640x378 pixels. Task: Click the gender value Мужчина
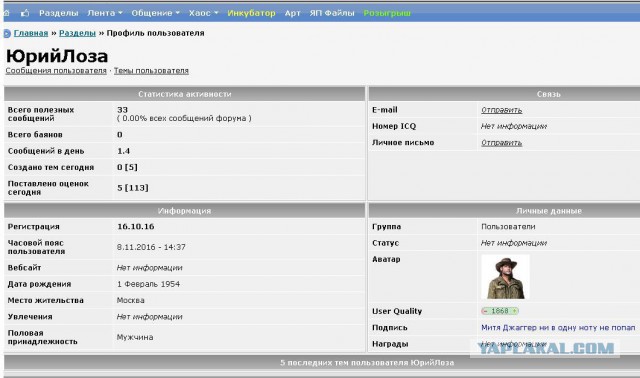(135, 337)
